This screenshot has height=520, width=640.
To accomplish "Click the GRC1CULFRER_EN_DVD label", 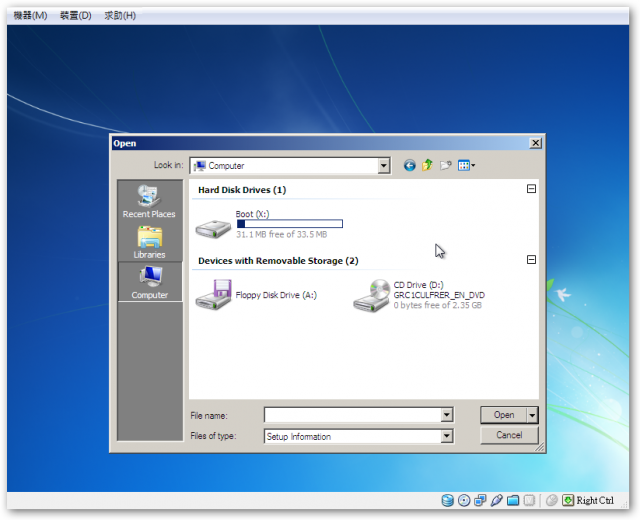I will coord(439,295).
